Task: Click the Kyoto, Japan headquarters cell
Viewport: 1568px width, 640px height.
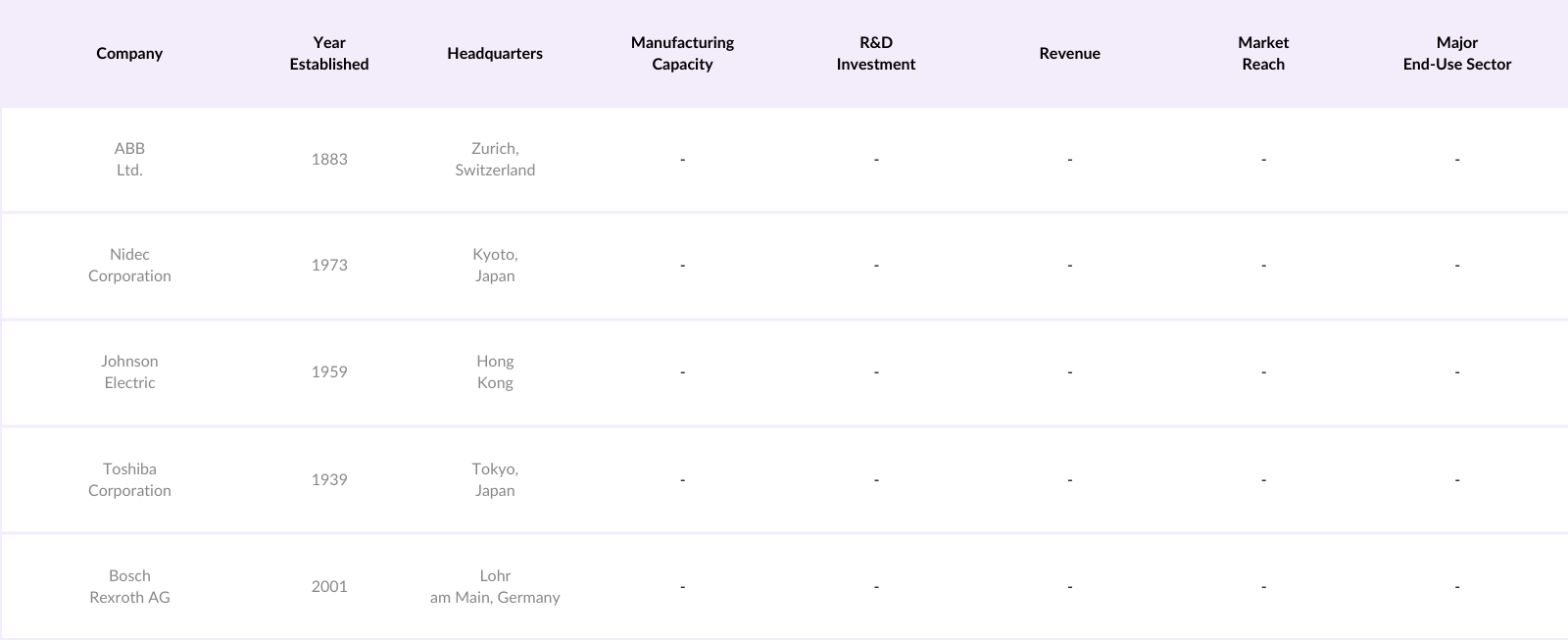Action: (495, 265)
